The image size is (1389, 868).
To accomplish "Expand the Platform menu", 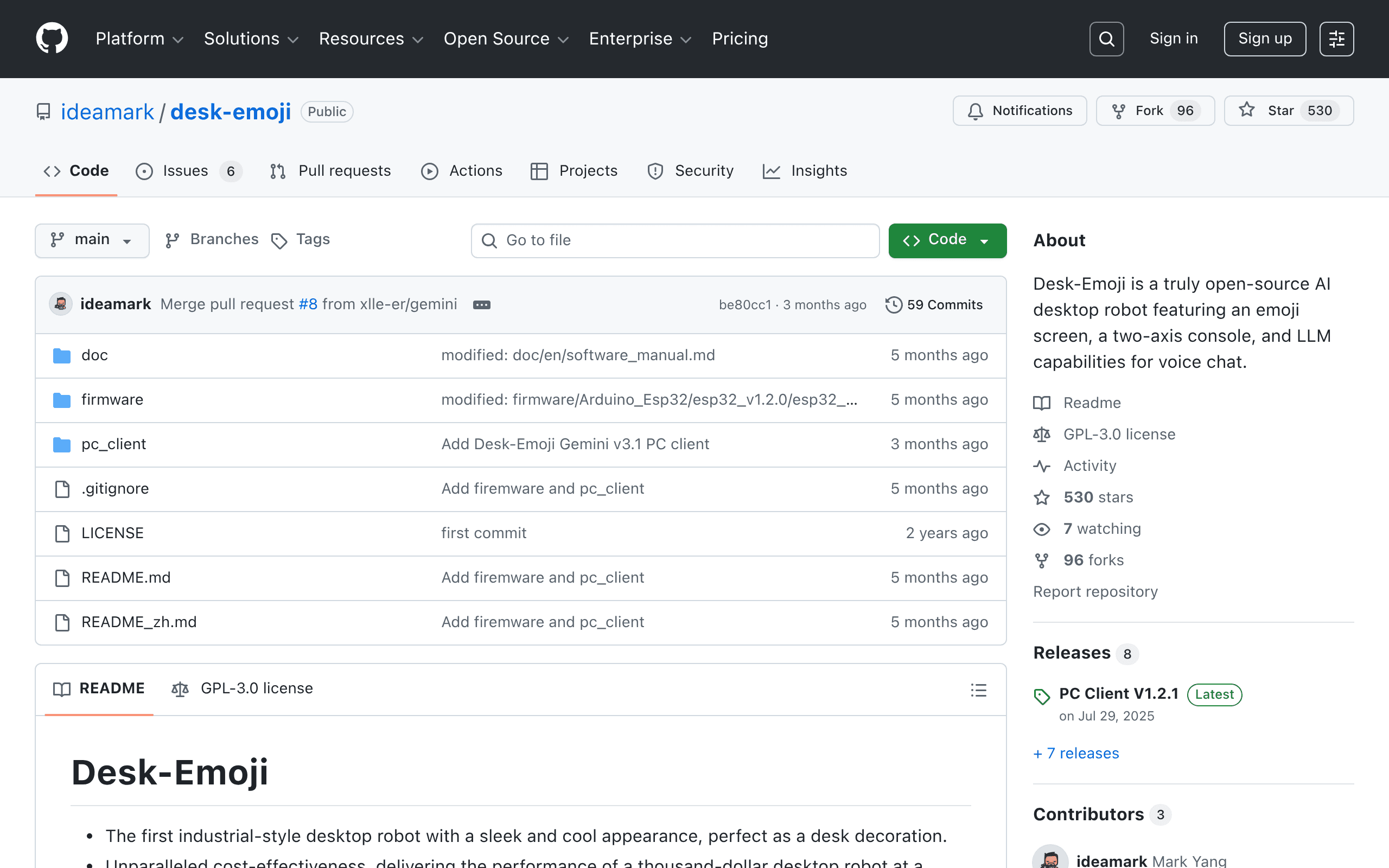I will coord(139,39).
